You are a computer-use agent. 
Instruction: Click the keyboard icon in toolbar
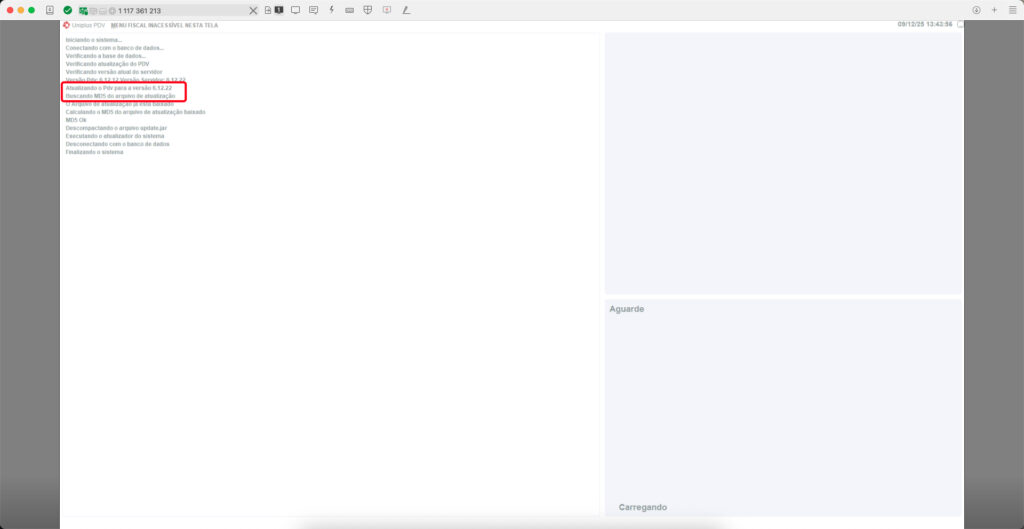[349, 10]
